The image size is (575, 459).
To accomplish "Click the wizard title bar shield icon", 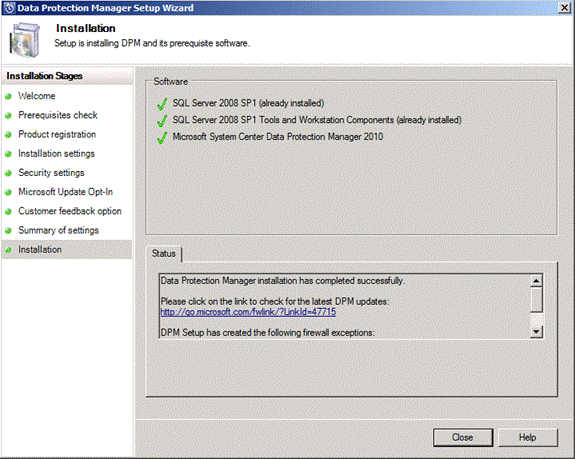I will tap(9, 8).
